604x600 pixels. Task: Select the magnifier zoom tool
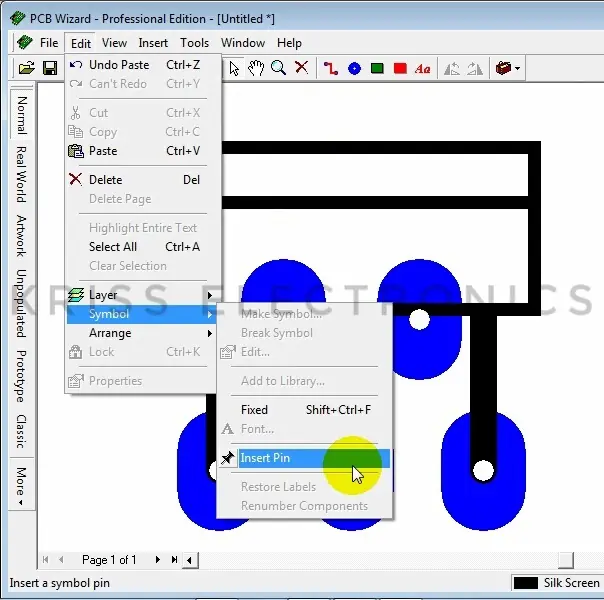tap(278, 68)
